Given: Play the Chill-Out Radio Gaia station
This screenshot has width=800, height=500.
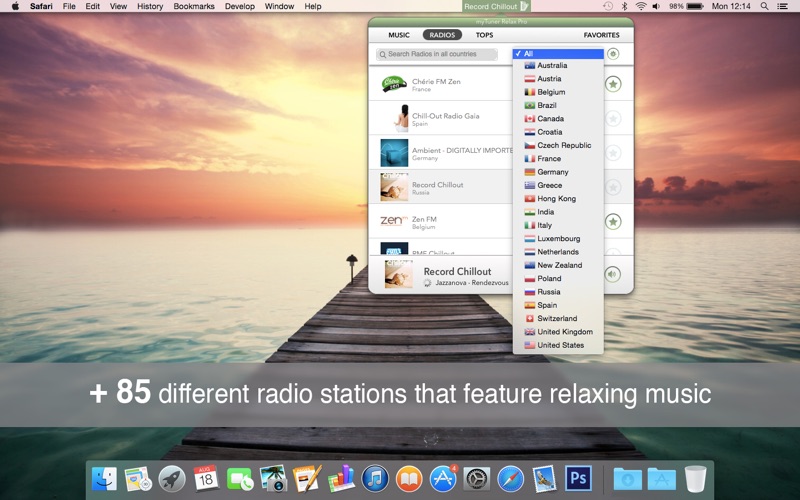Looking at the screenshot, I should [441, 118].
